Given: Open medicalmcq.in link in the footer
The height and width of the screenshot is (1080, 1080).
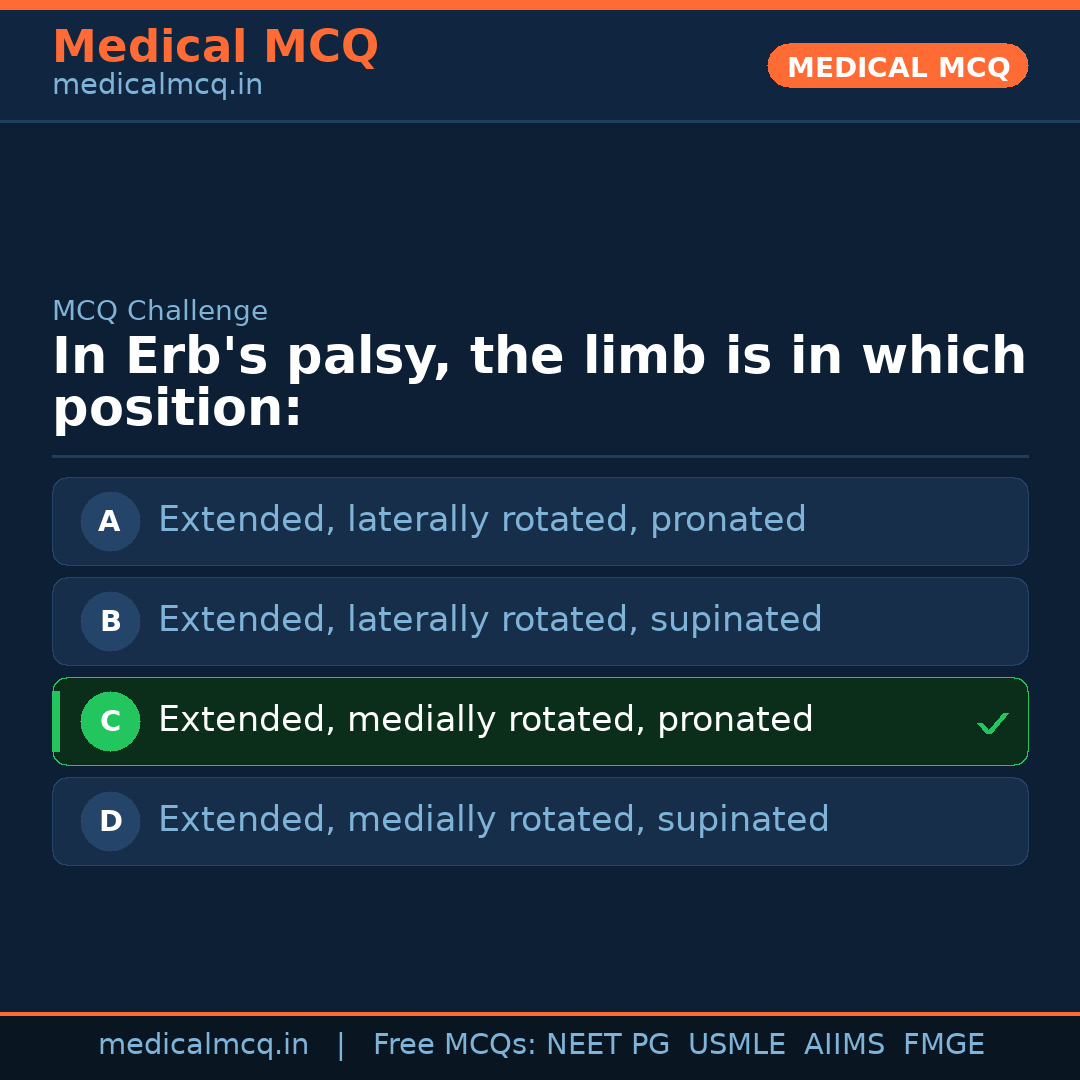Looking at the screenshot, I should pos(203,1045).
